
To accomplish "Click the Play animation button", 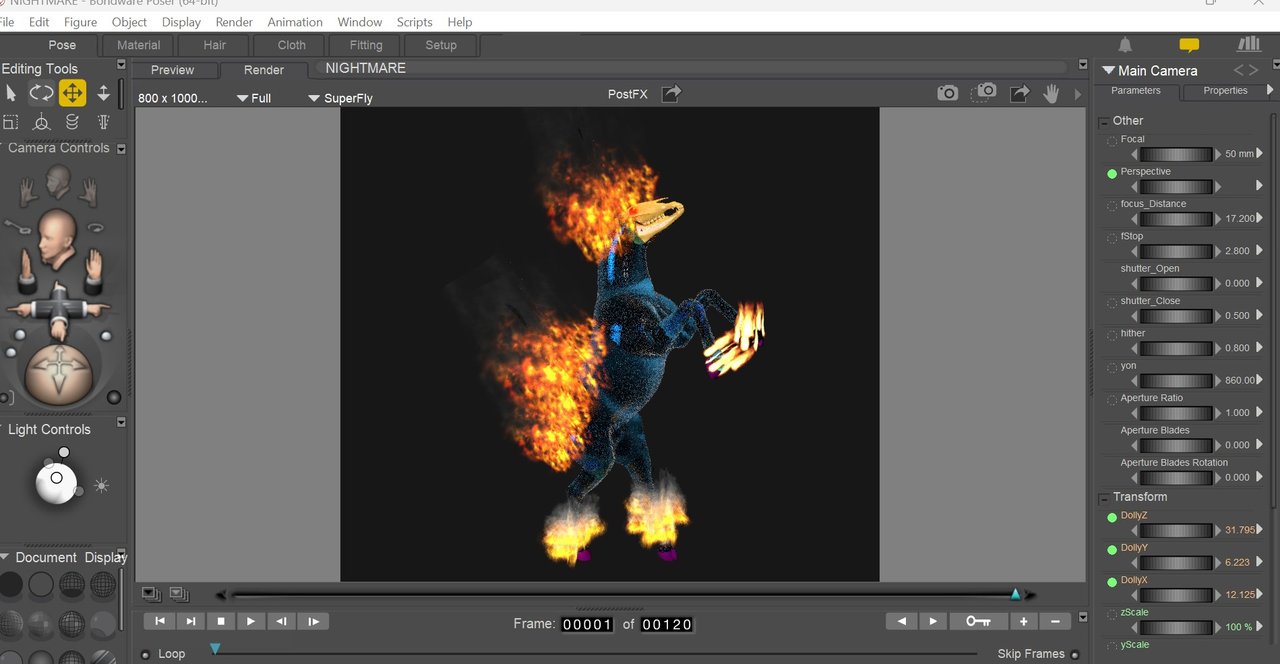I will (251, 621).
